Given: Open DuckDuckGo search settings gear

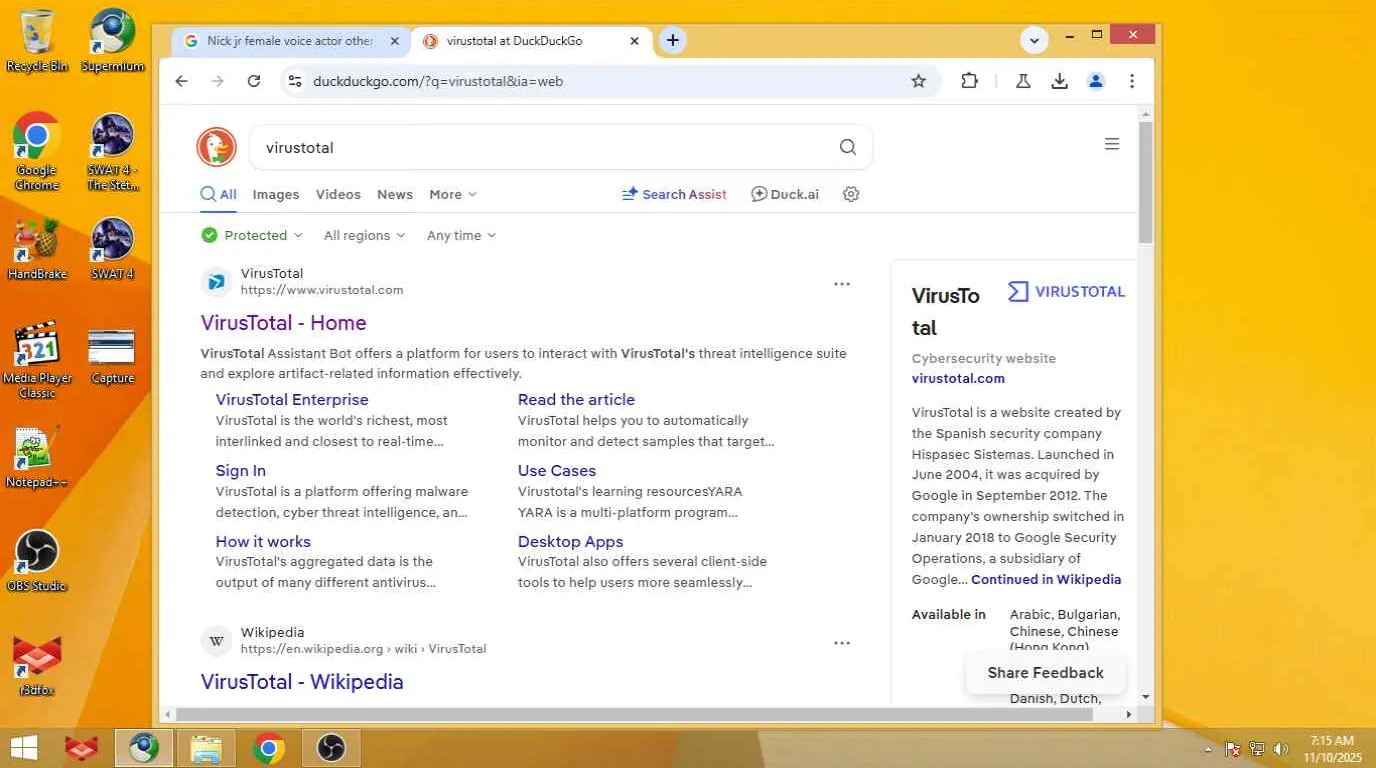Looking at the screenshot, I should tap(851, 194).
